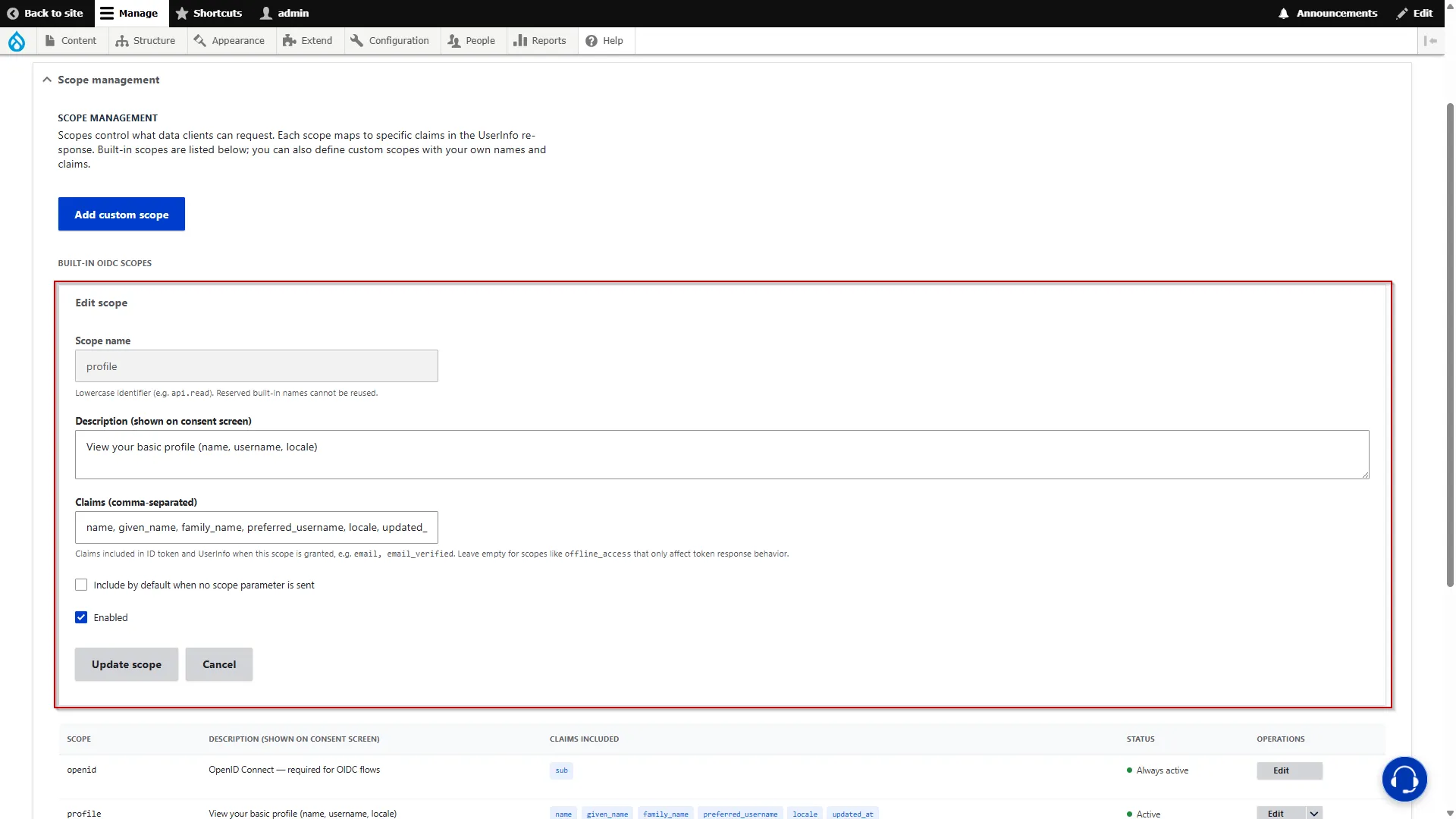This screenshot has width=1456, height=819.
Task: Click the preferred_username claim tag
Action: coord(740,814)
